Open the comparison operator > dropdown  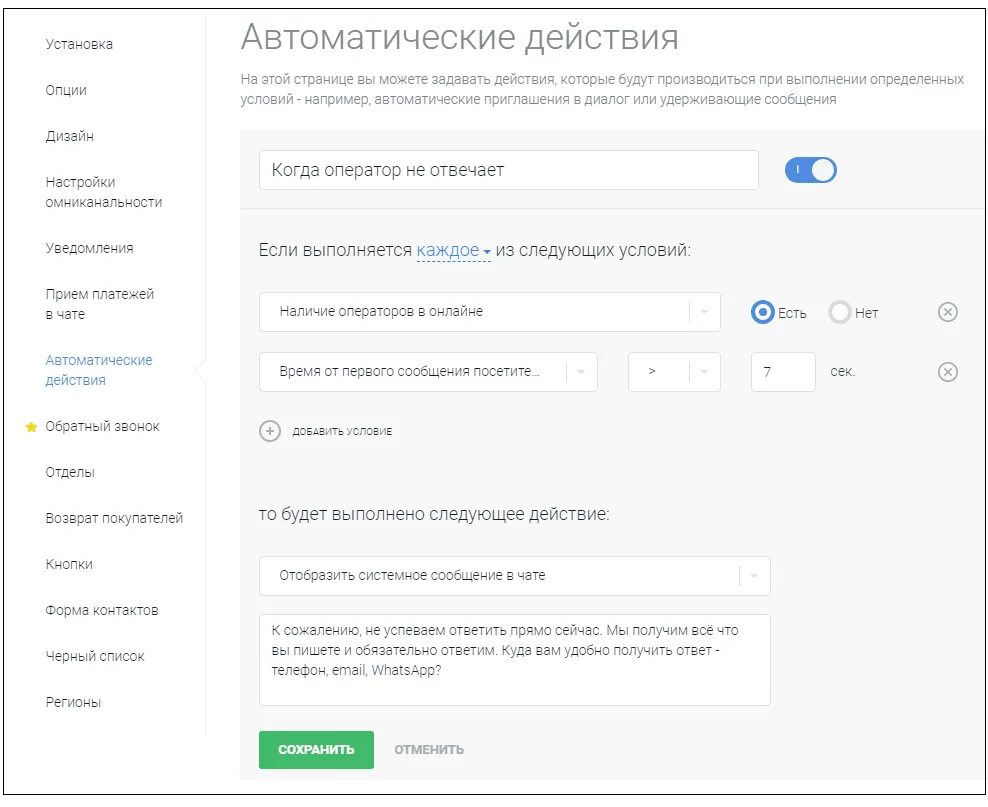click(x=674, y=372)
